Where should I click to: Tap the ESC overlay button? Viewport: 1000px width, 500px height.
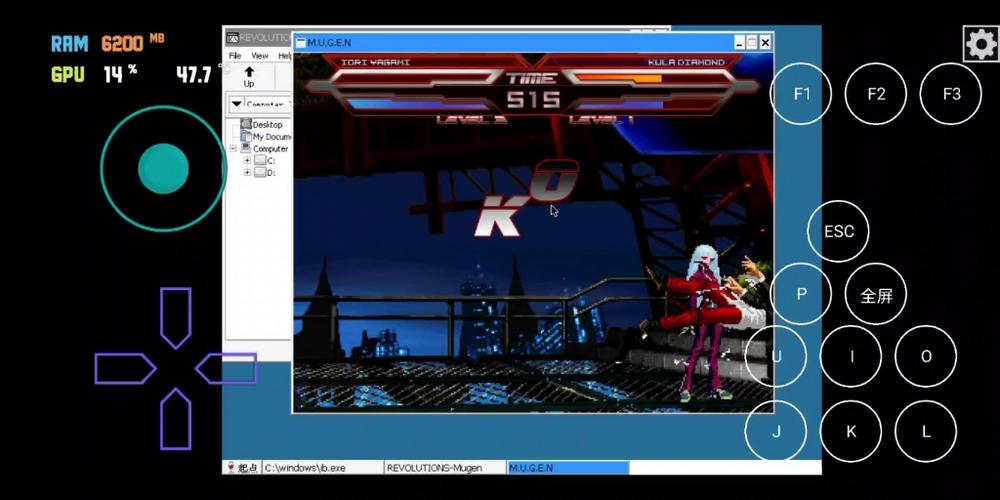coord(838,231)
